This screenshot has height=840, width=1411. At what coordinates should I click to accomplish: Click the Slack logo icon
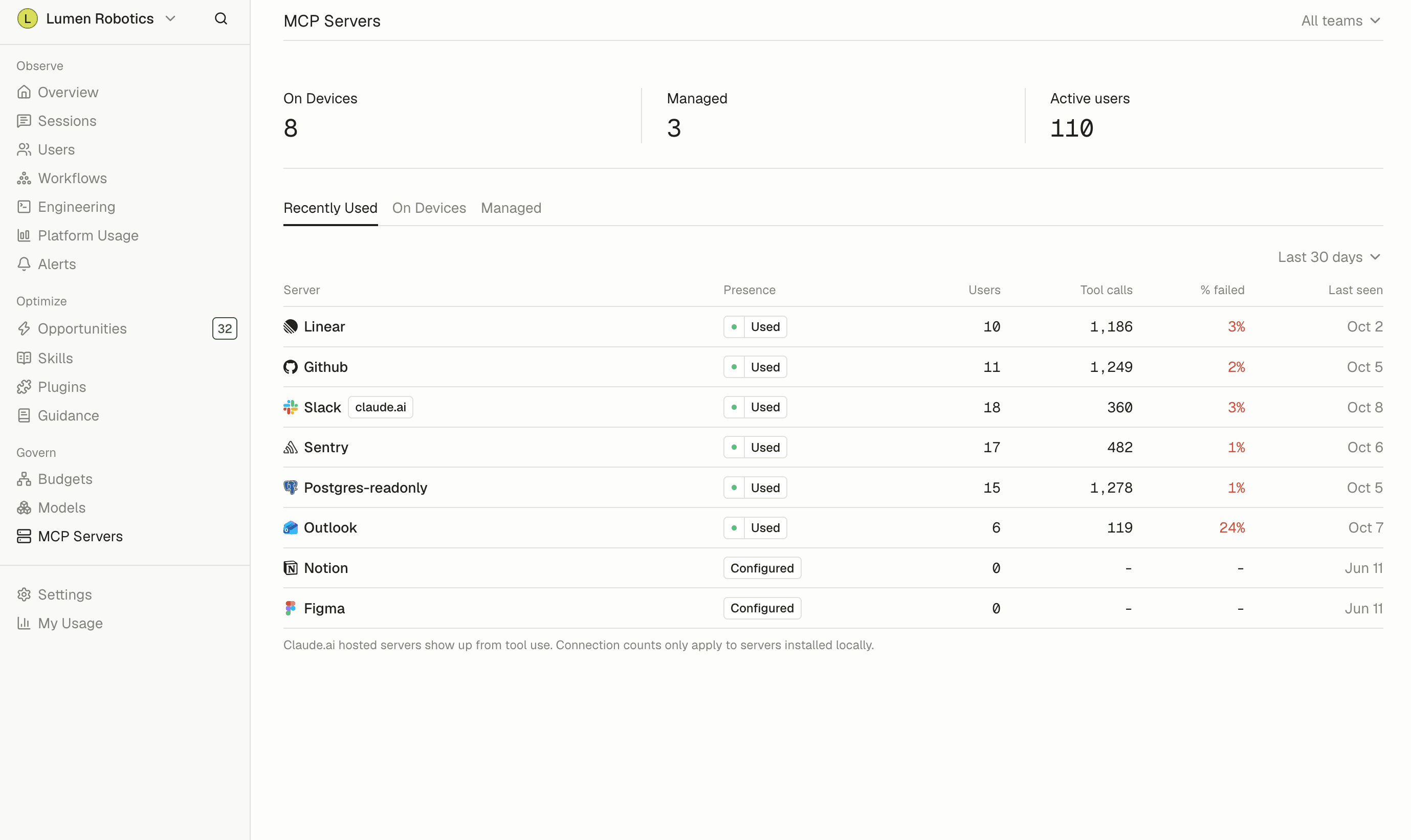pyautogui.click(x=291, y=407)
